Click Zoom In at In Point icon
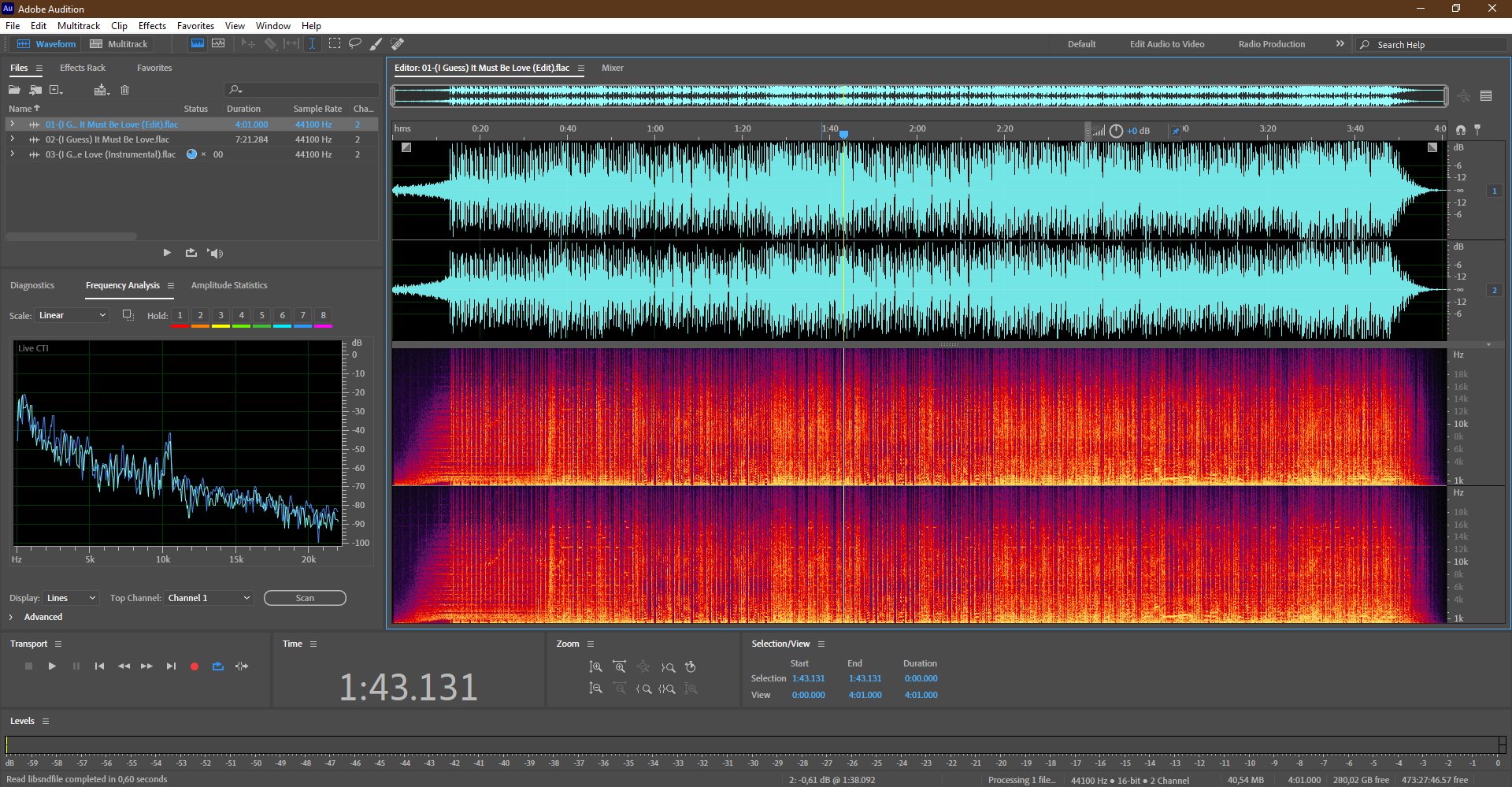This screenshot has height=787, width=1512. click(x=643, y=689)
